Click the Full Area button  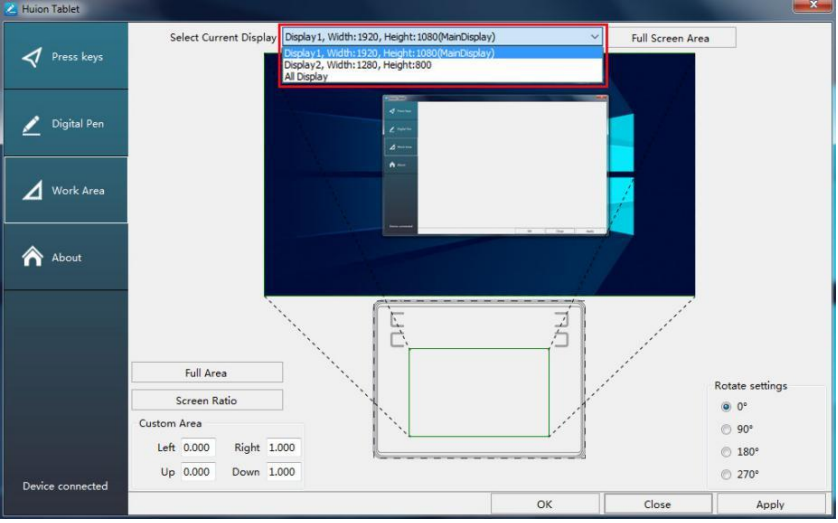point(207,372)
